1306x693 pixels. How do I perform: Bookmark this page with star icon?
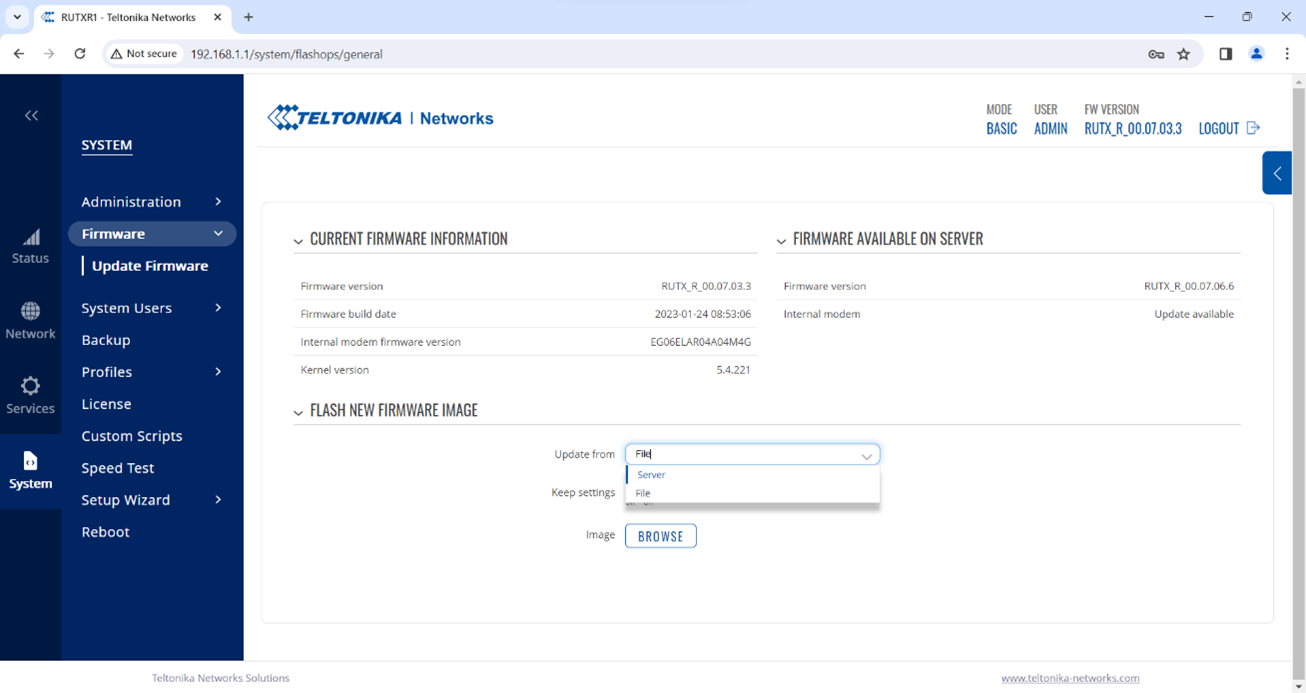pos(1184,54)
